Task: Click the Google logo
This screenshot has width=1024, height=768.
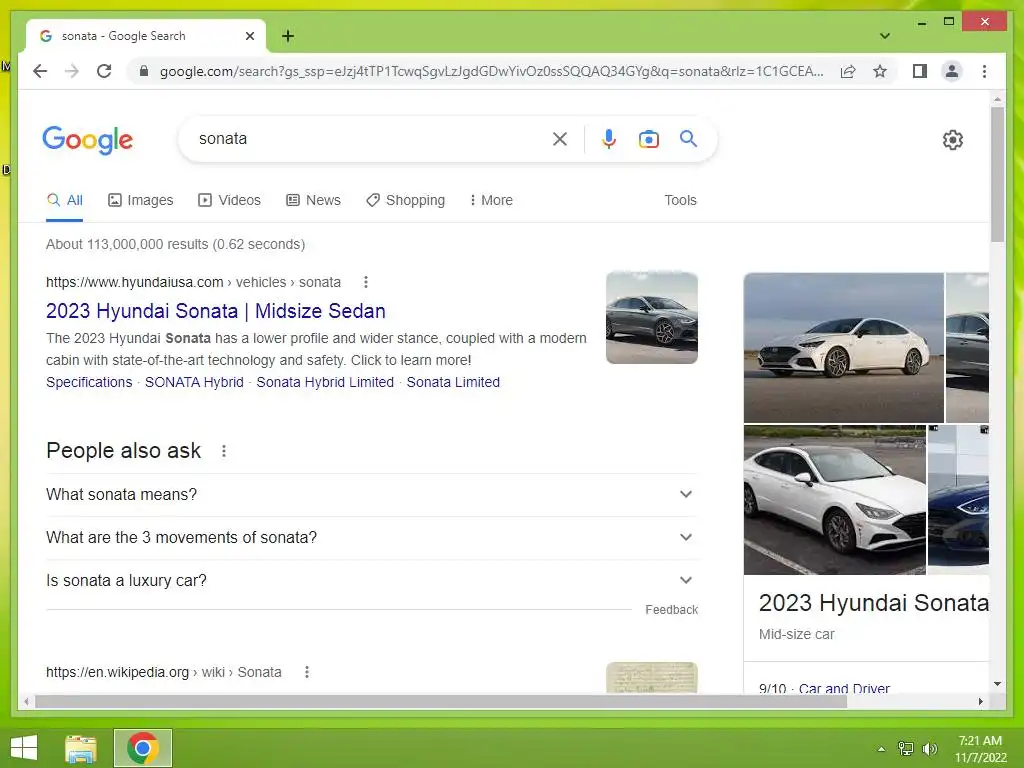Action: 88,140
